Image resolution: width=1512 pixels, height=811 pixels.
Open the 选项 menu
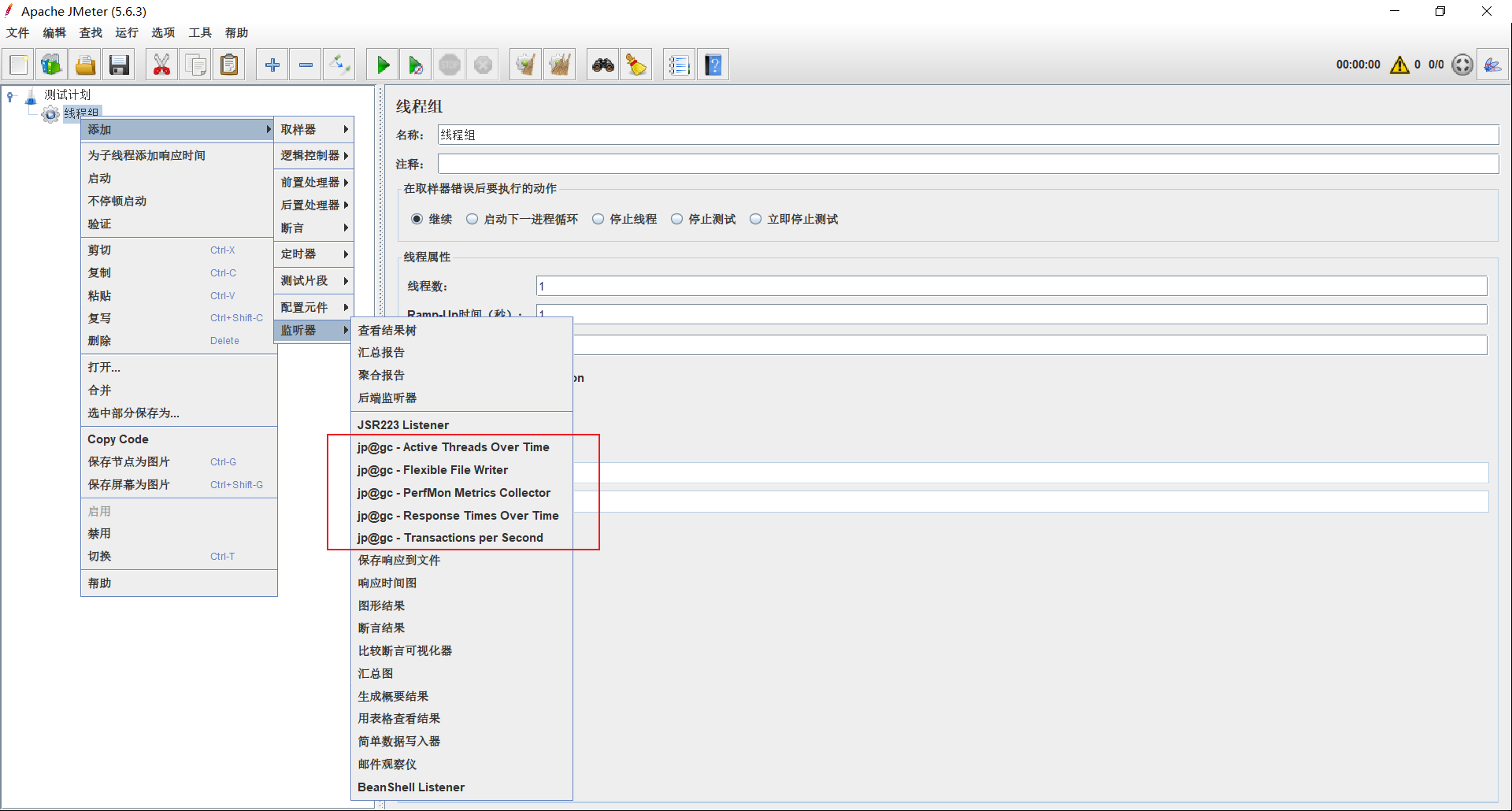coord(163,32)
